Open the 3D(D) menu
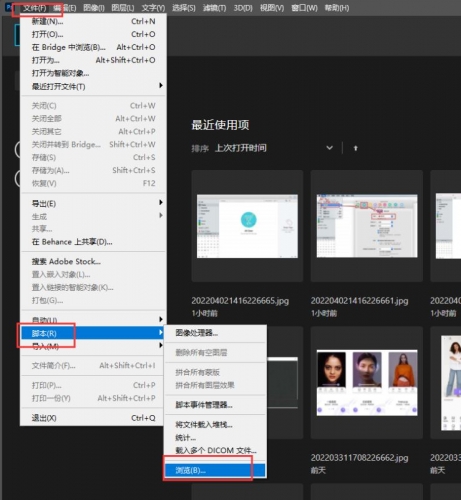This screenshot has width=461, height=500. point(243,8)
